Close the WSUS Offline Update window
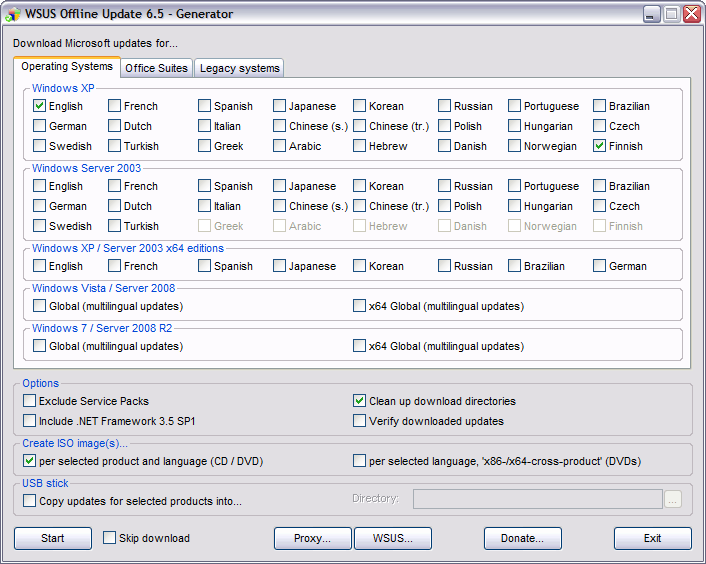706x564 pixels. (x=692, y=14)
